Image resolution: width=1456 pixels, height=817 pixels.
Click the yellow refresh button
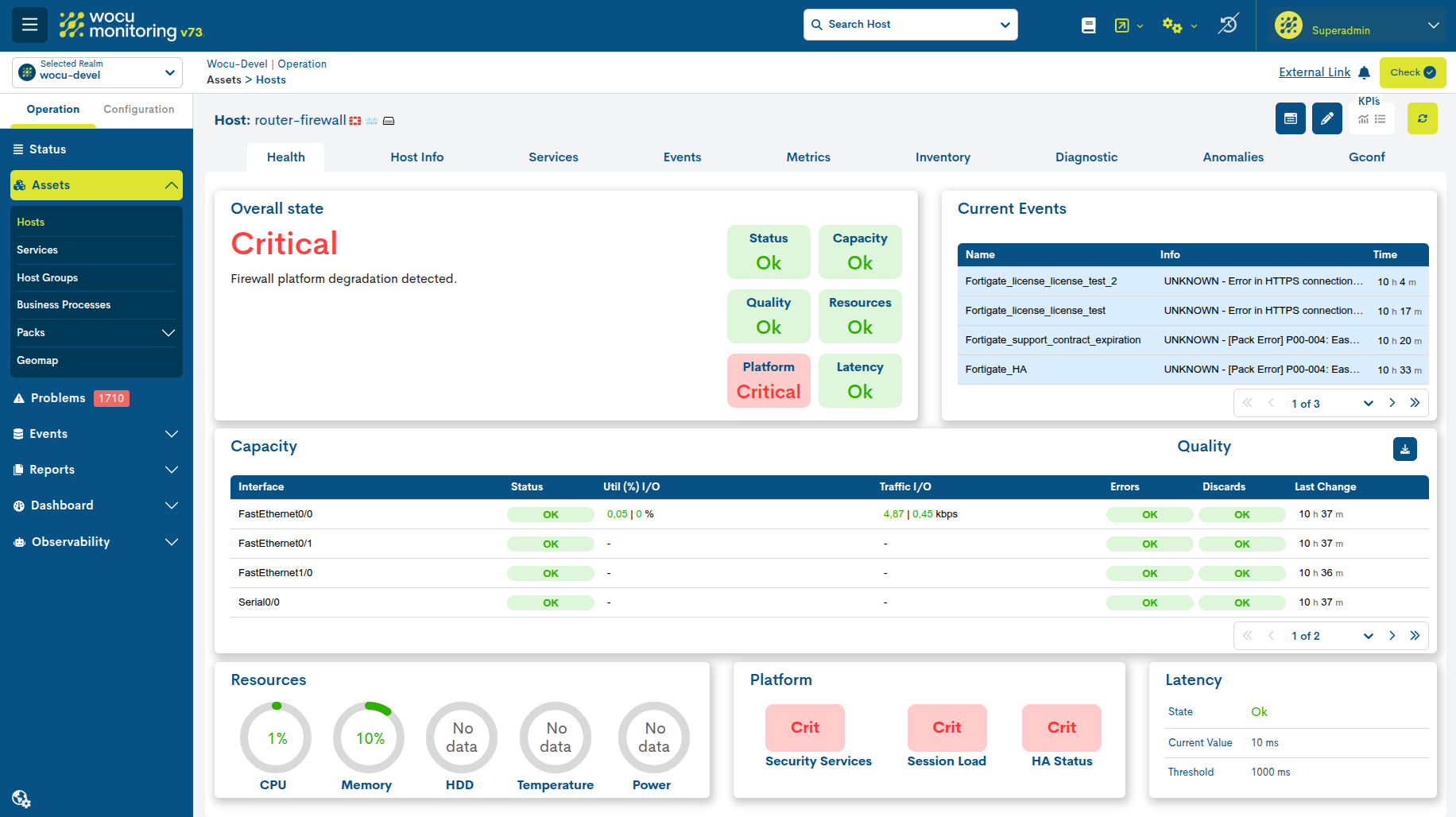pyautogui.click(x=1423, y=118)
